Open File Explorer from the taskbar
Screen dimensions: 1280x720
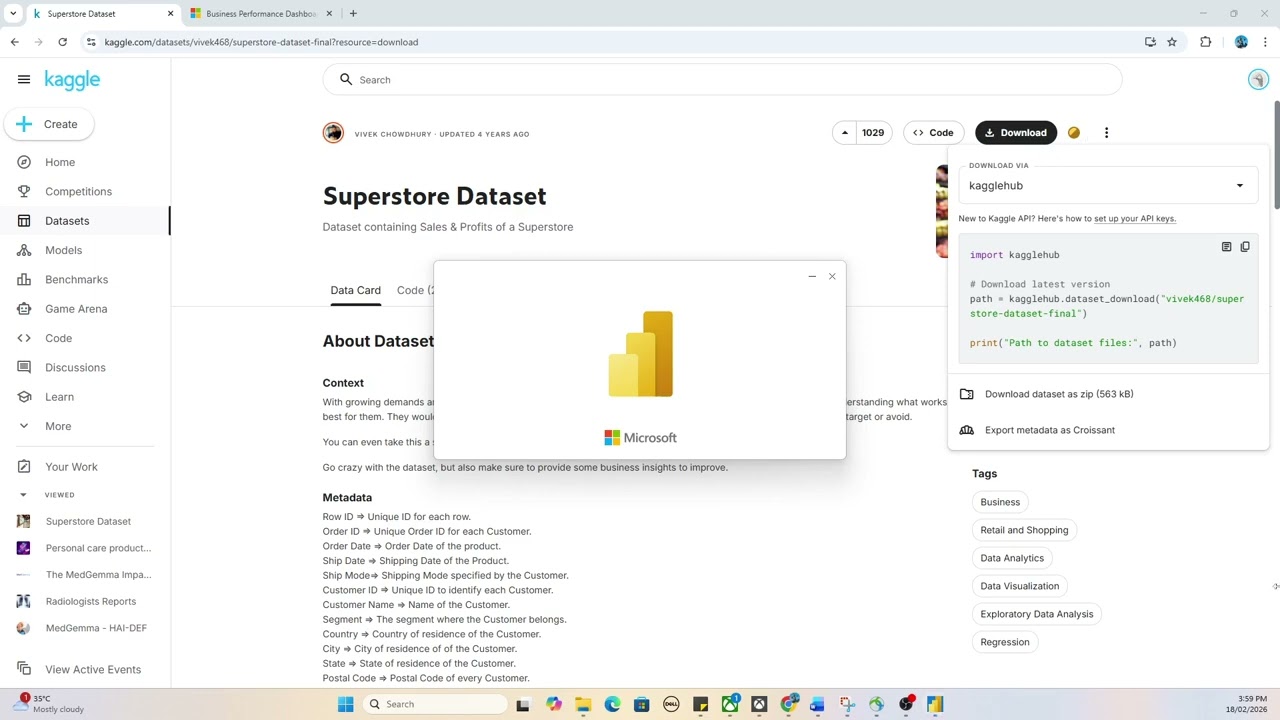(x=583, y=704)
